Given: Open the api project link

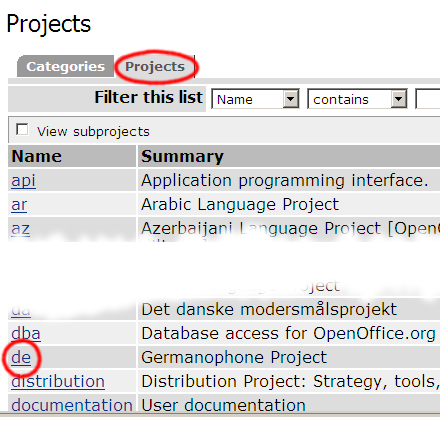Looking at the screenshot, I should (23, 180).
